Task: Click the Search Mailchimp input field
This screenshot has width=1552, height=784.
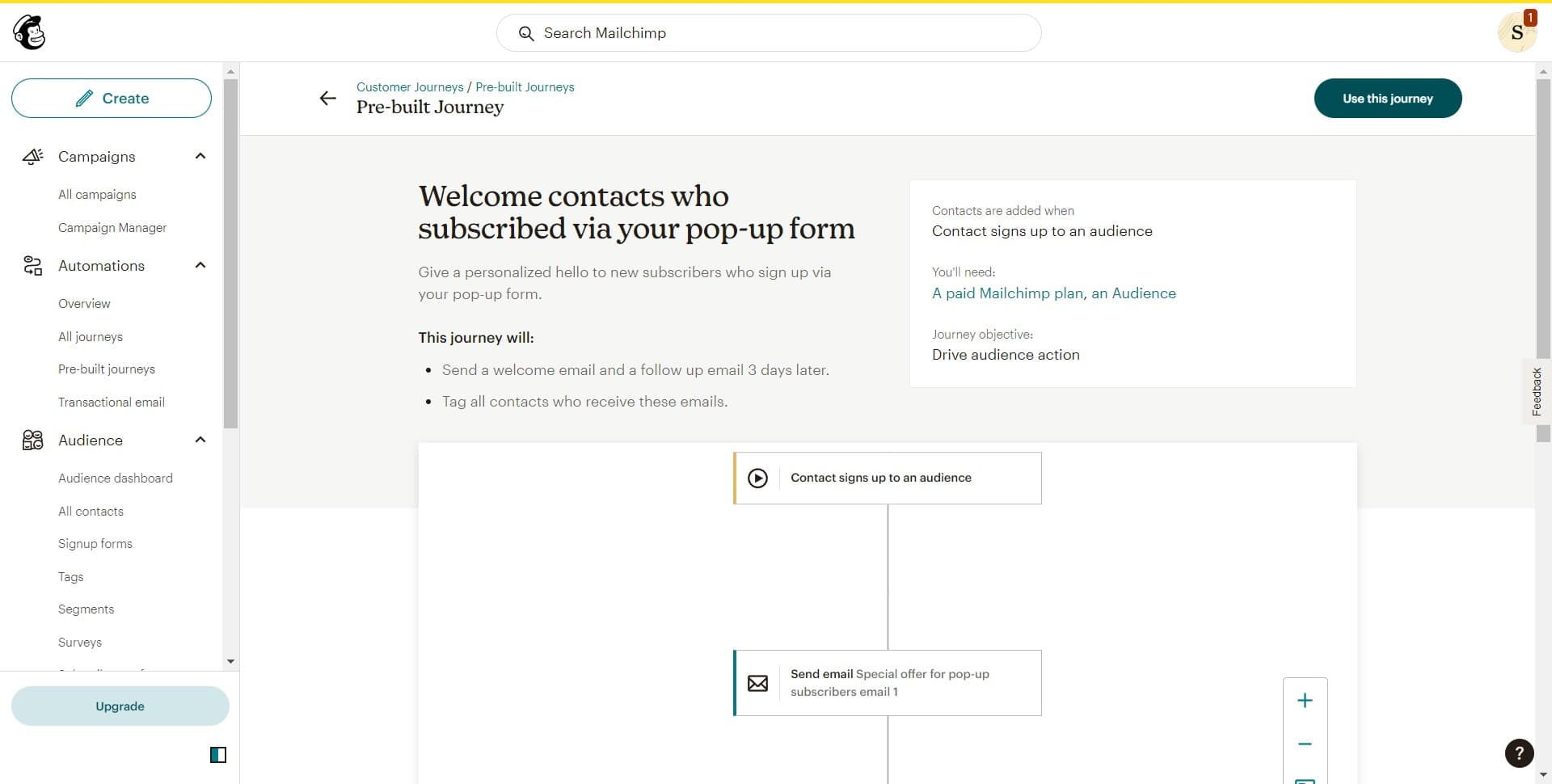Action: pyautogui.click(x=768, y=32)
